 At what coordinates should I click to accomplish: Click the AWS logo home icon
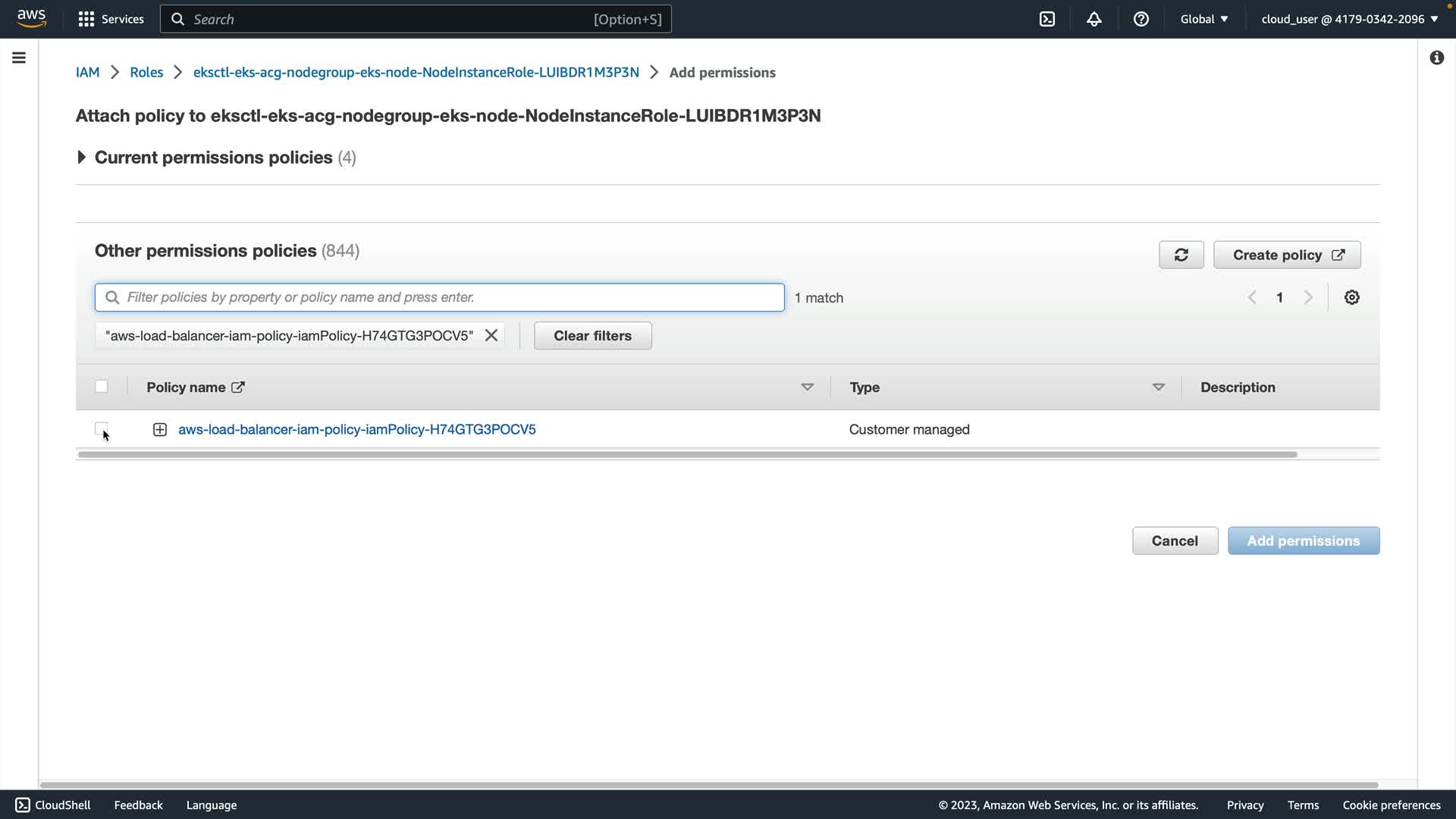tap(31, 18)
